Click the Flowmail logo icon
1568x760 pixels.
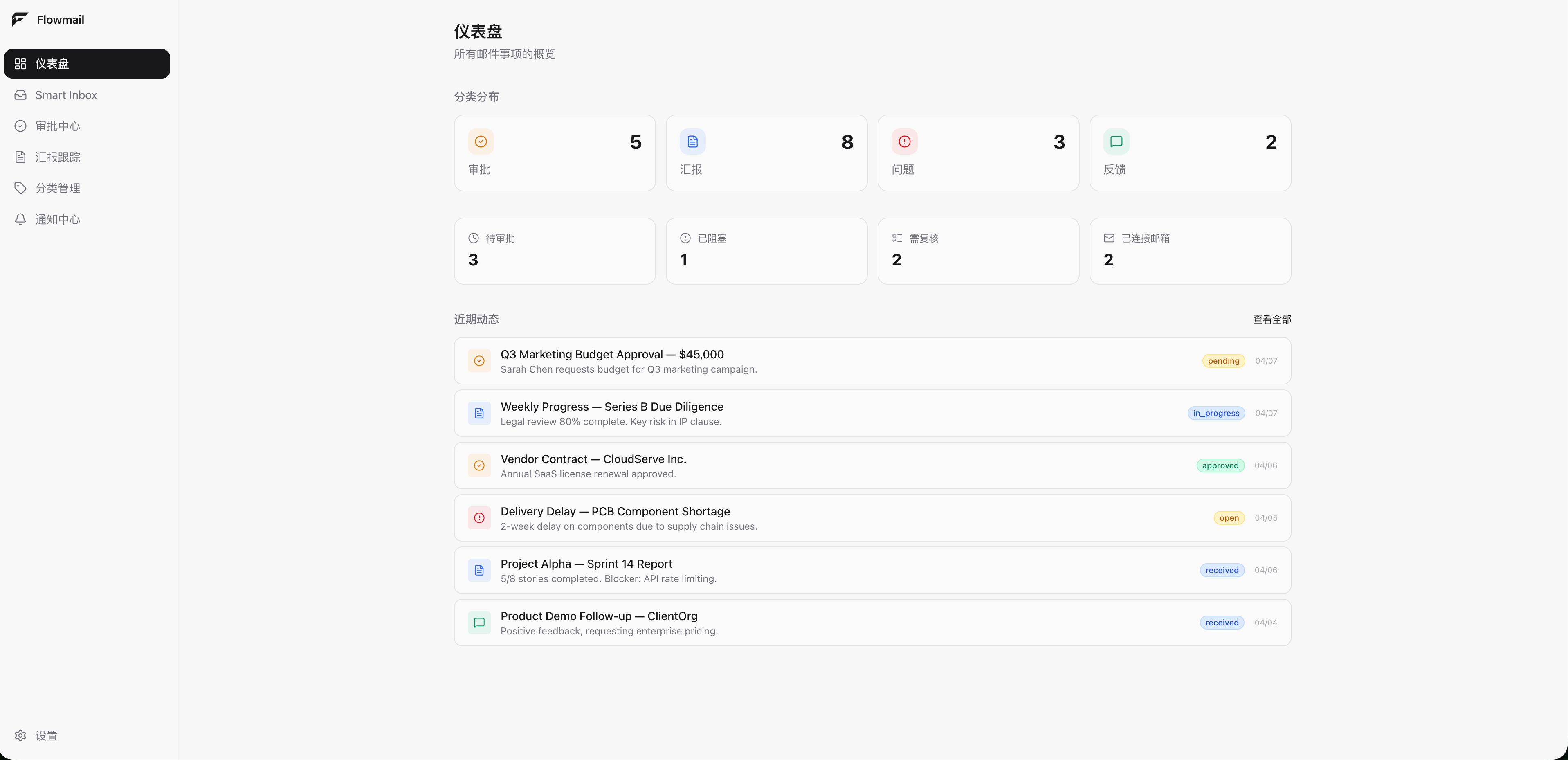[x=20, y=20]
